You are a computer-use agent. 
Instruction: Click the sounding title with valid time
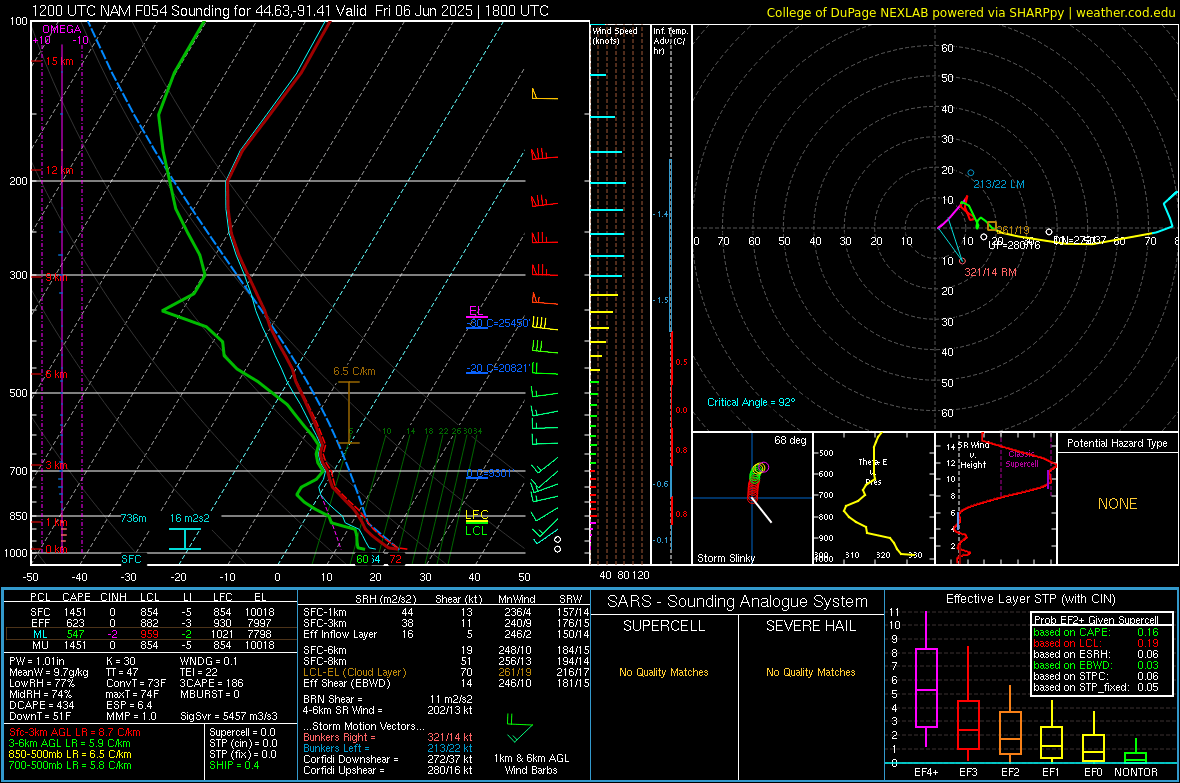click(290, 11)
